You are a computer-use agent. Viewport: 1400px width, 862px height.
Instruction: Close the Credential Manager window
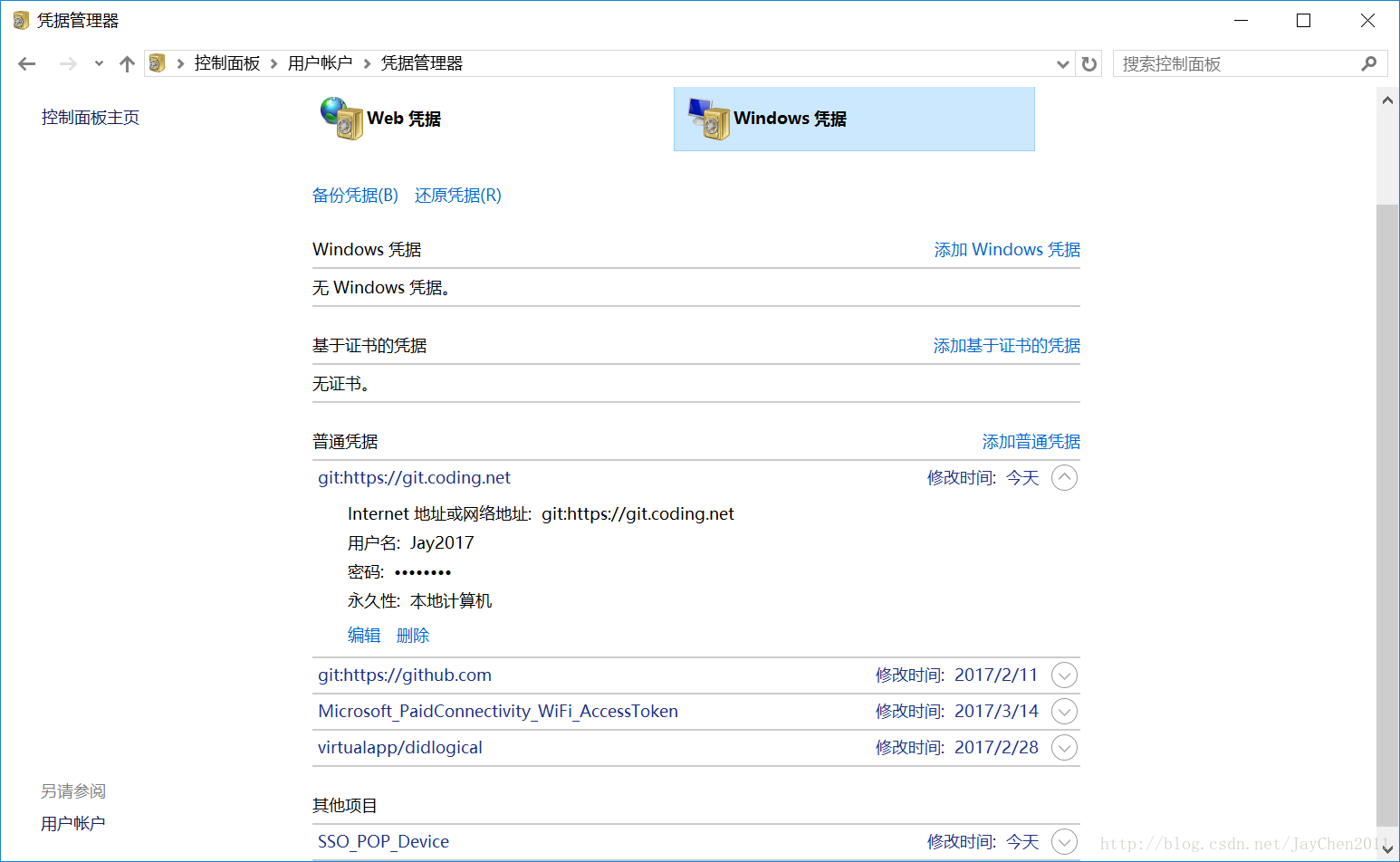point(1367,21)
